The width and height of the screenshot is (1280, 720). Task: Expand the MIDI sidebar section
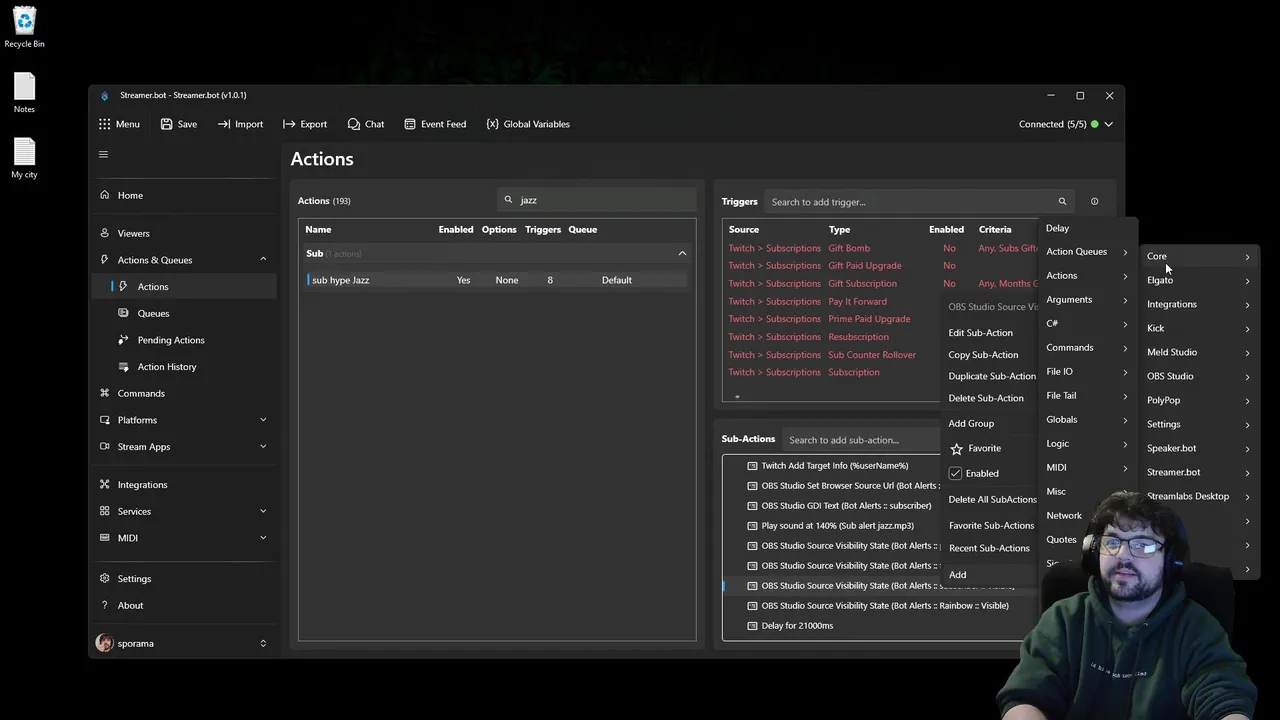(x=263, y=538)
